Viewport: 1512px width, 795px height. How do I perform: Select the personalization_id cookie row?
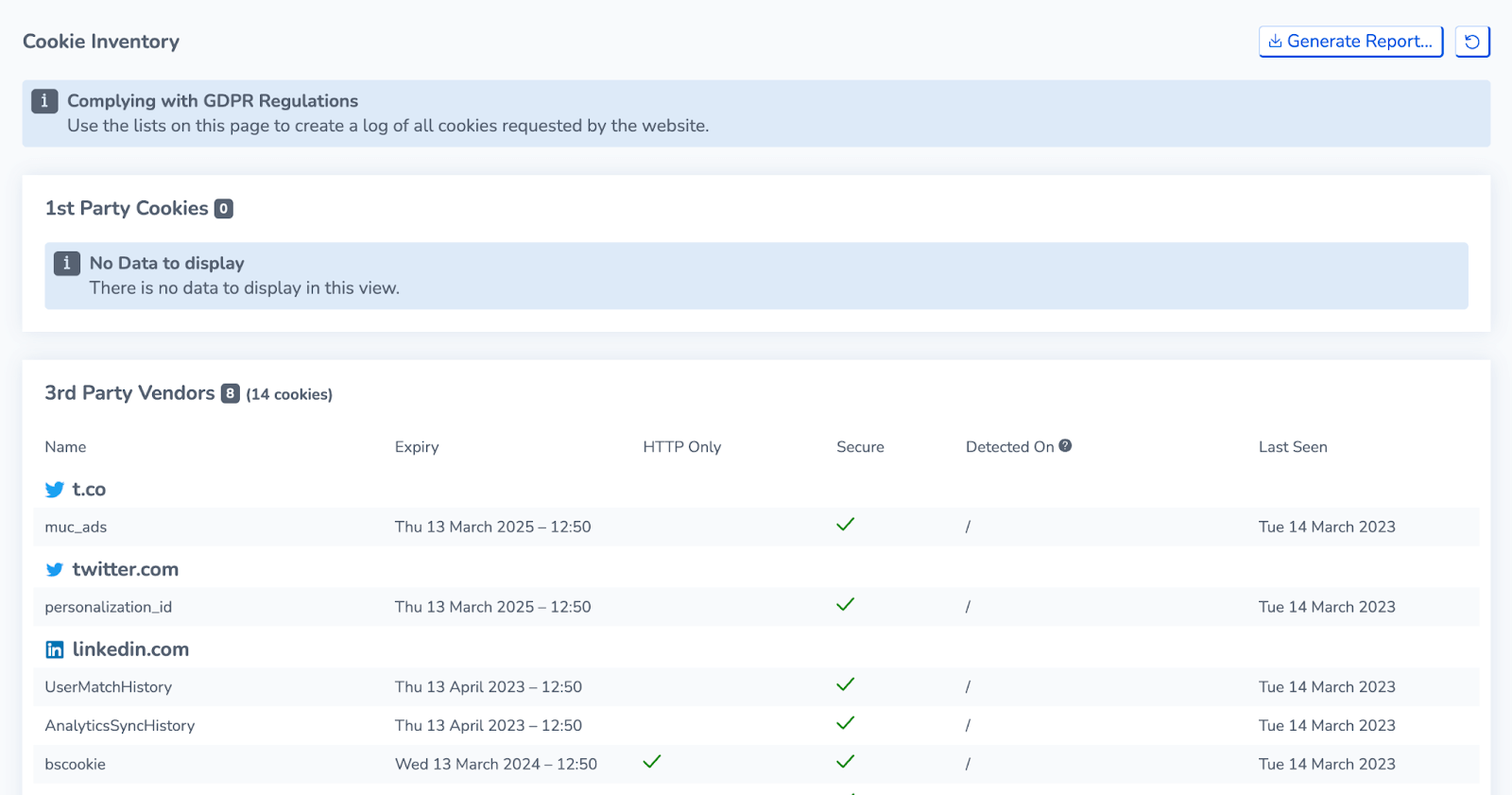757,607
